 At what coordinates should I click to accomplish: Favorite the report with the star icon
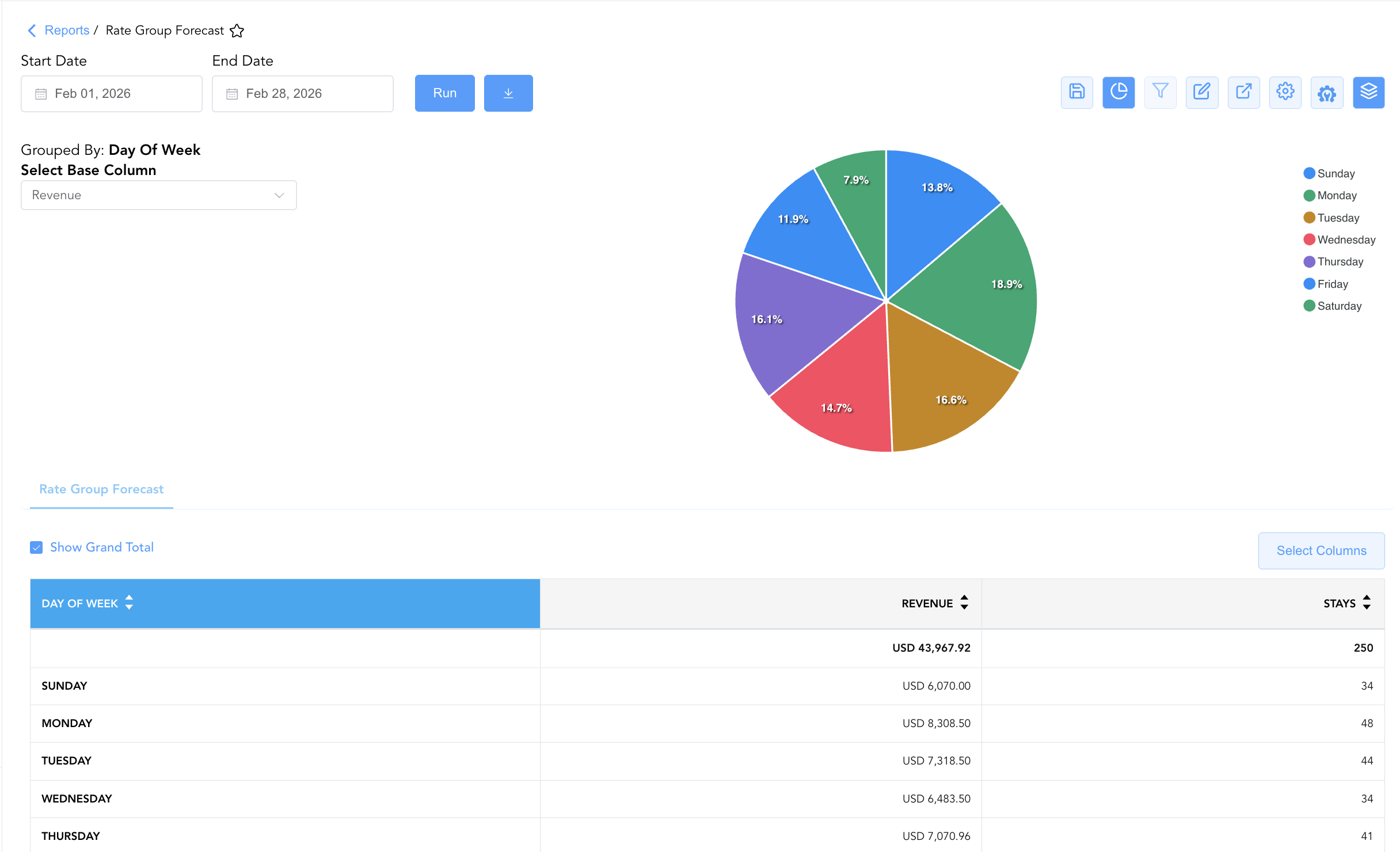tap(237, 31)
